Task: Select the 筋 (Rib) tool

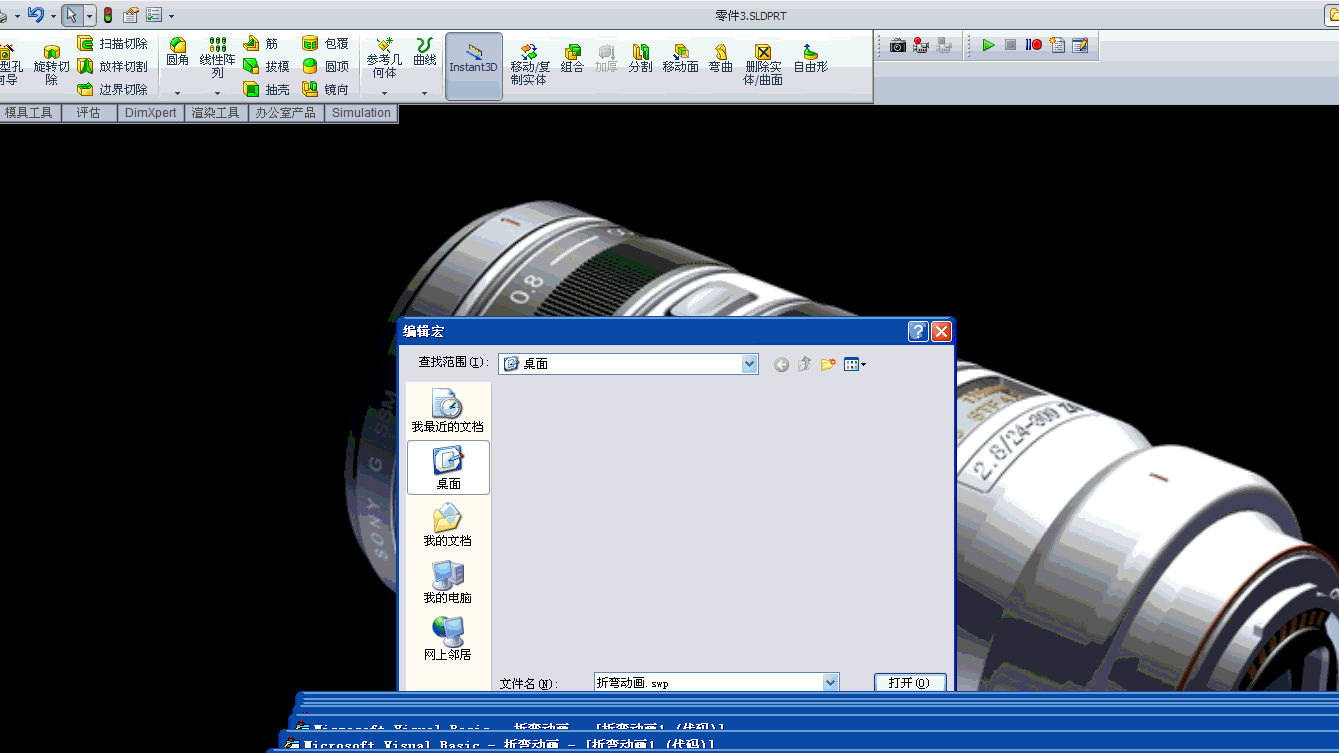Action: point(262,44)
